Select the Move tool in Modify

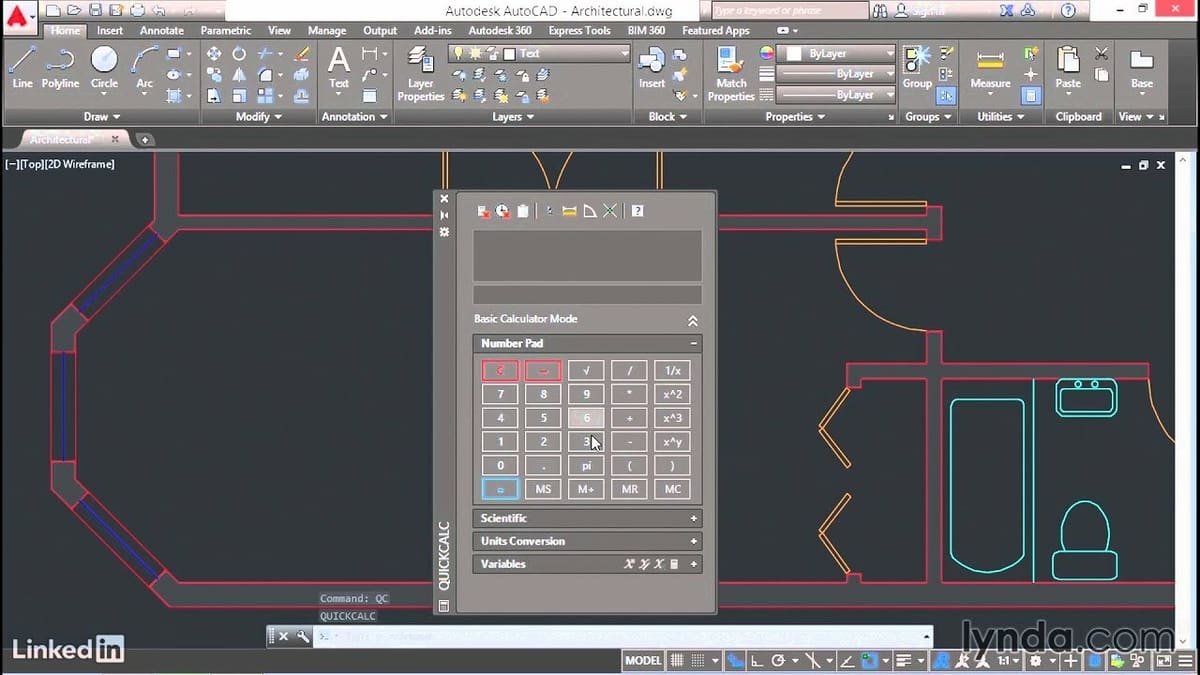pos(214,53)
